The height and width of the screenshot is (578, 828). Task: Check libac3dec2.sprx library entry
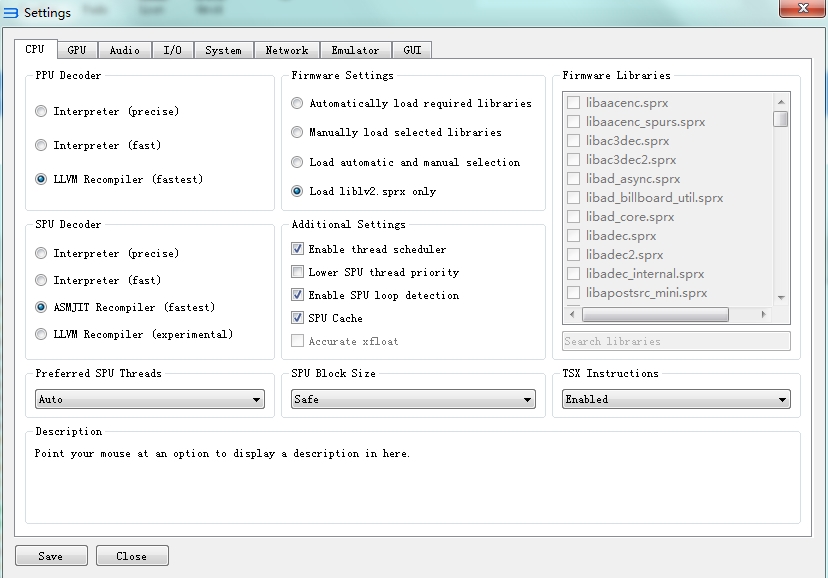pyautogui.click(x=573, y=159)
